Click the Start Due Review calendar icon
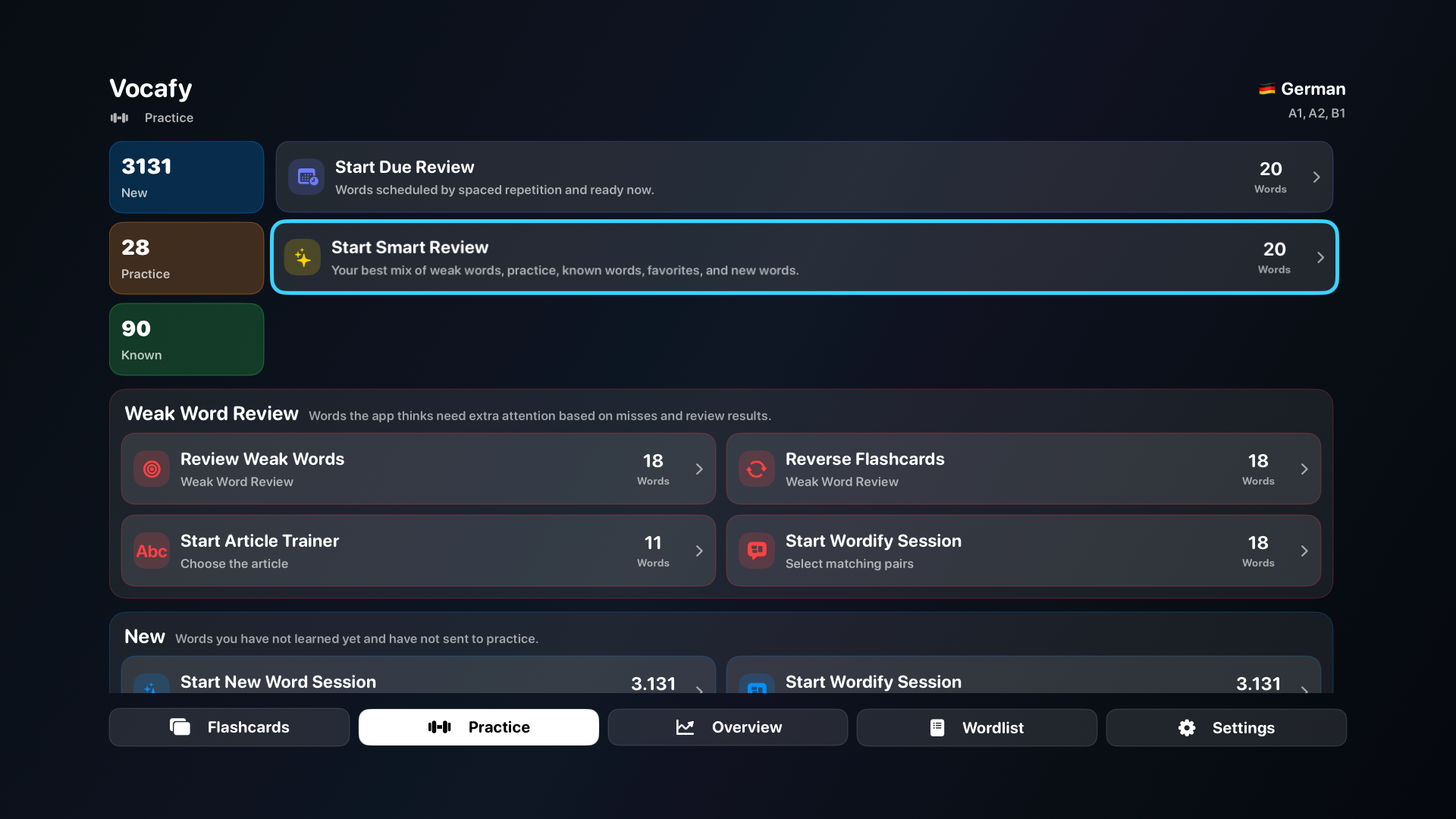Viewport: 1456px width, 819px height. click(307, 177)
